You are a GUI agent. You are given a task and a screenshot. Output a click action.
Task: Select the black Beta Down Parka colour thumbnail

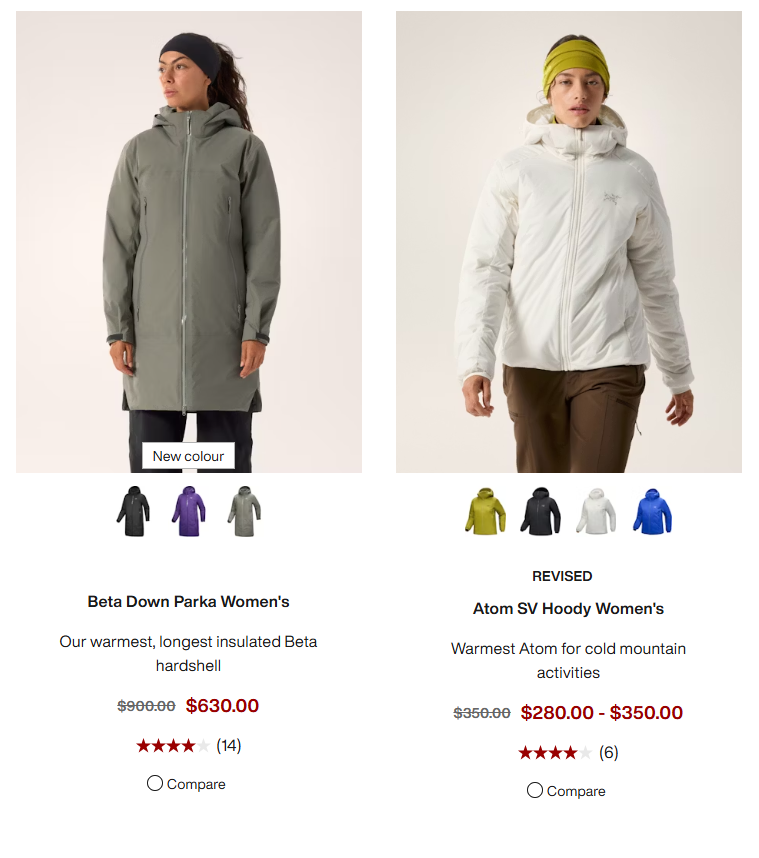pos(133,511)
